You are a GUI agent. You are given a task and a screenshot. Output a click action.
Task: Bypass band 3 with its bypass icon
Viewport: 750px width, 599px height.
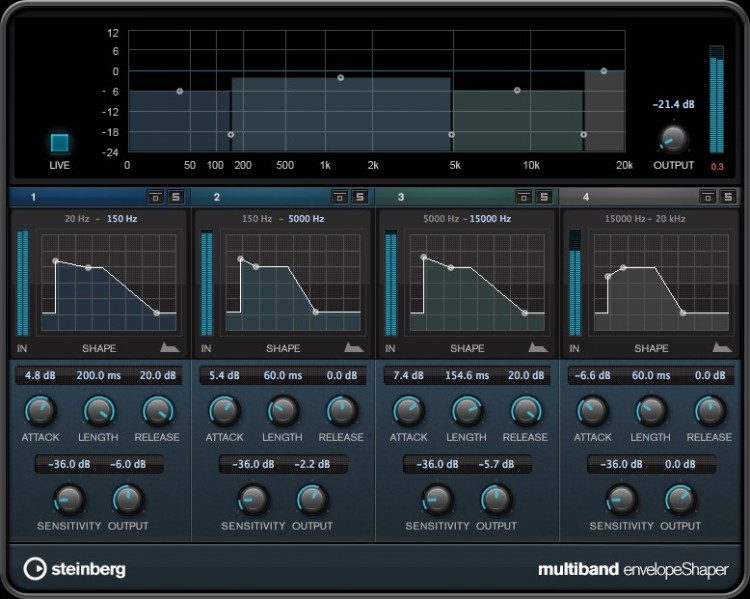[524, 197]
